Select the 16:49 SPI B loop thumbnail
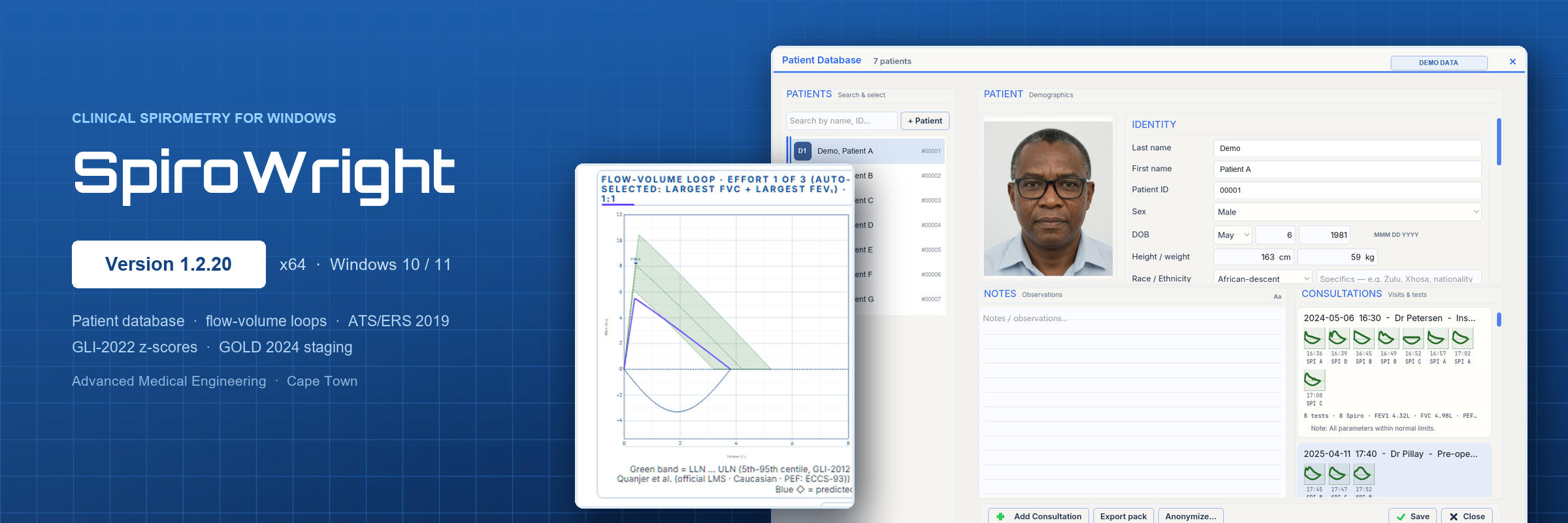Image resolution: width=1568 pixels, height=523 pixels. coord(1388,339)
